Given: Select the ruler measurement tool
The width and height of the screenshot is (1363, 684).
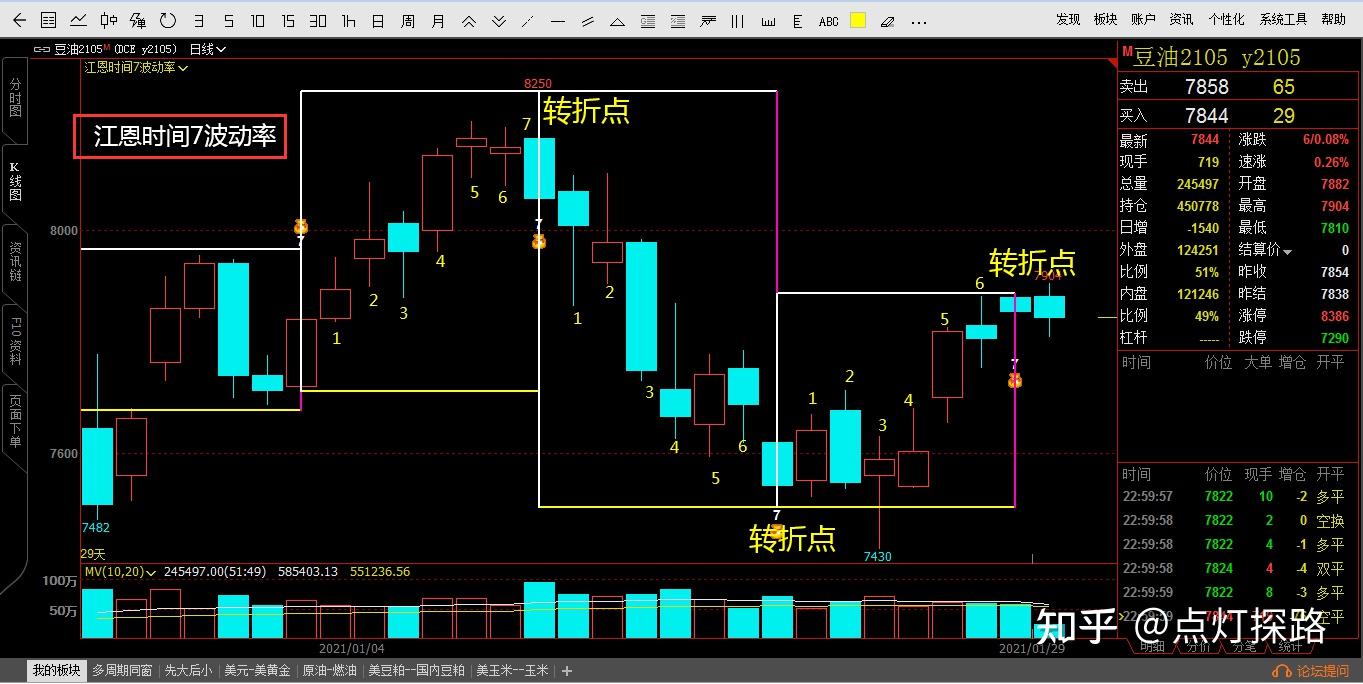Looking at the screenshot, I should coord(768,20).
